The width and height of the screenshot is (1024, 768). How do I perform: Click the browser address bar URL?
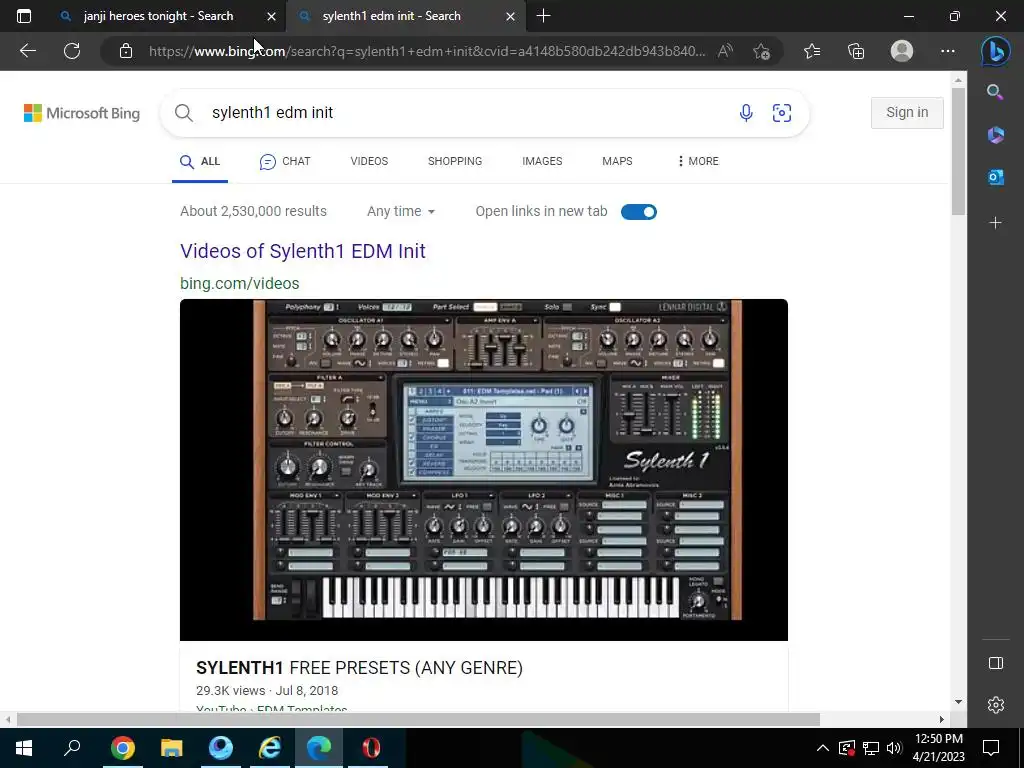click(427, 51)
